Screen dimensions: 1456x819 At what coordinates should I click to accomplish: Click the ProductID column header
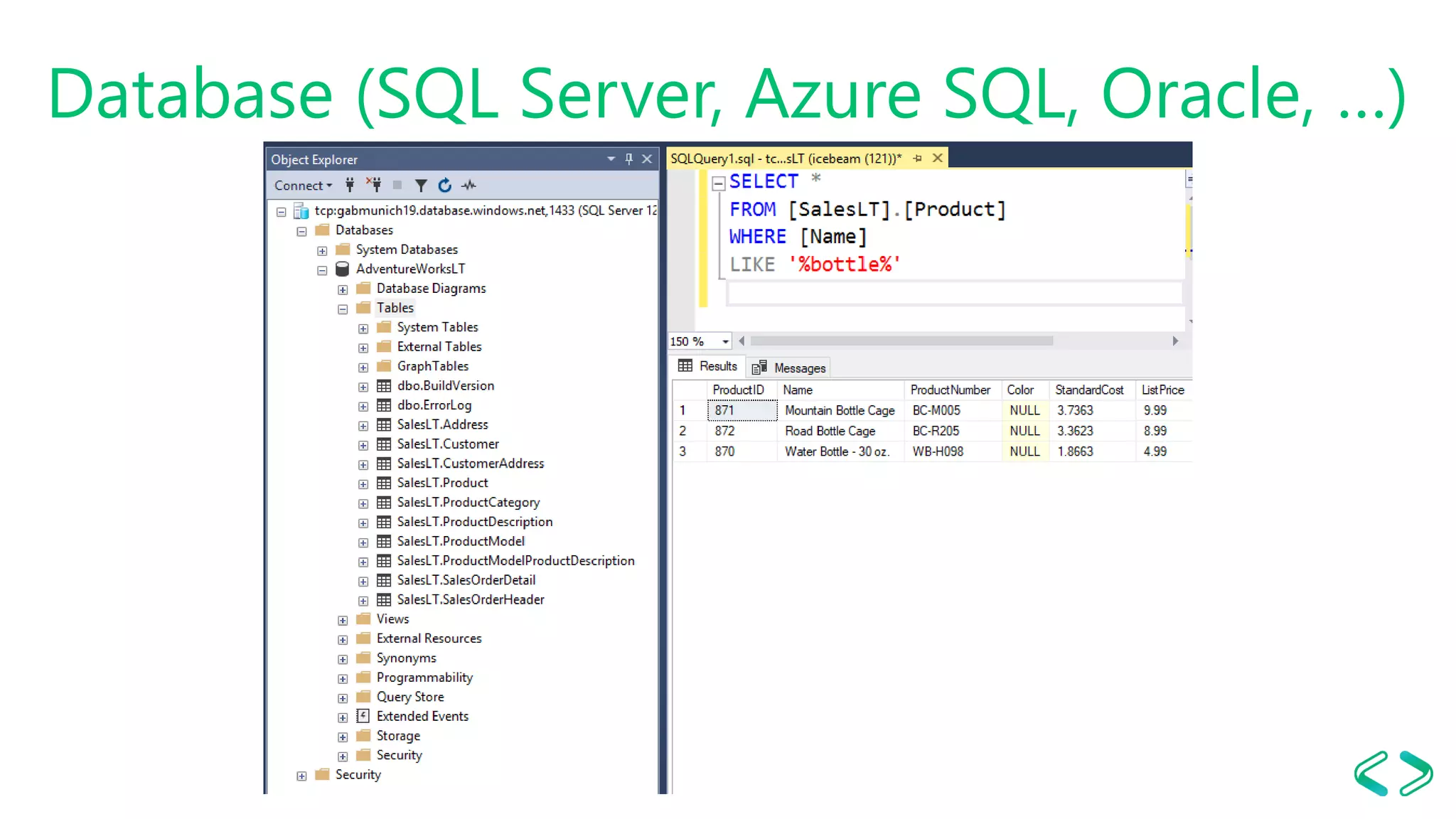(x=742, y=390)
